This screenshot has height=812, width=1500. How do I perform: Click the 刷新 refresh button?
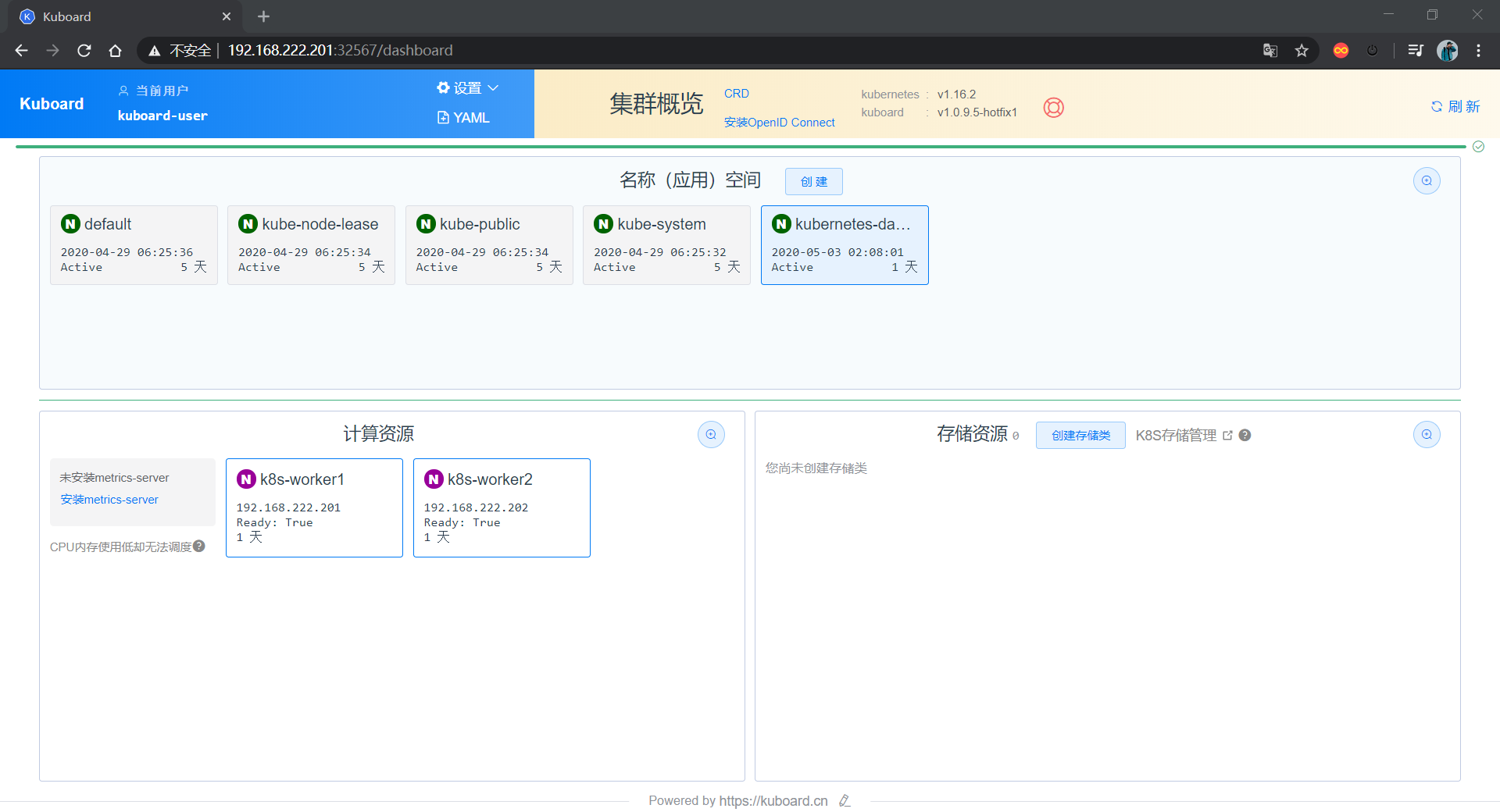[1455, 107]
